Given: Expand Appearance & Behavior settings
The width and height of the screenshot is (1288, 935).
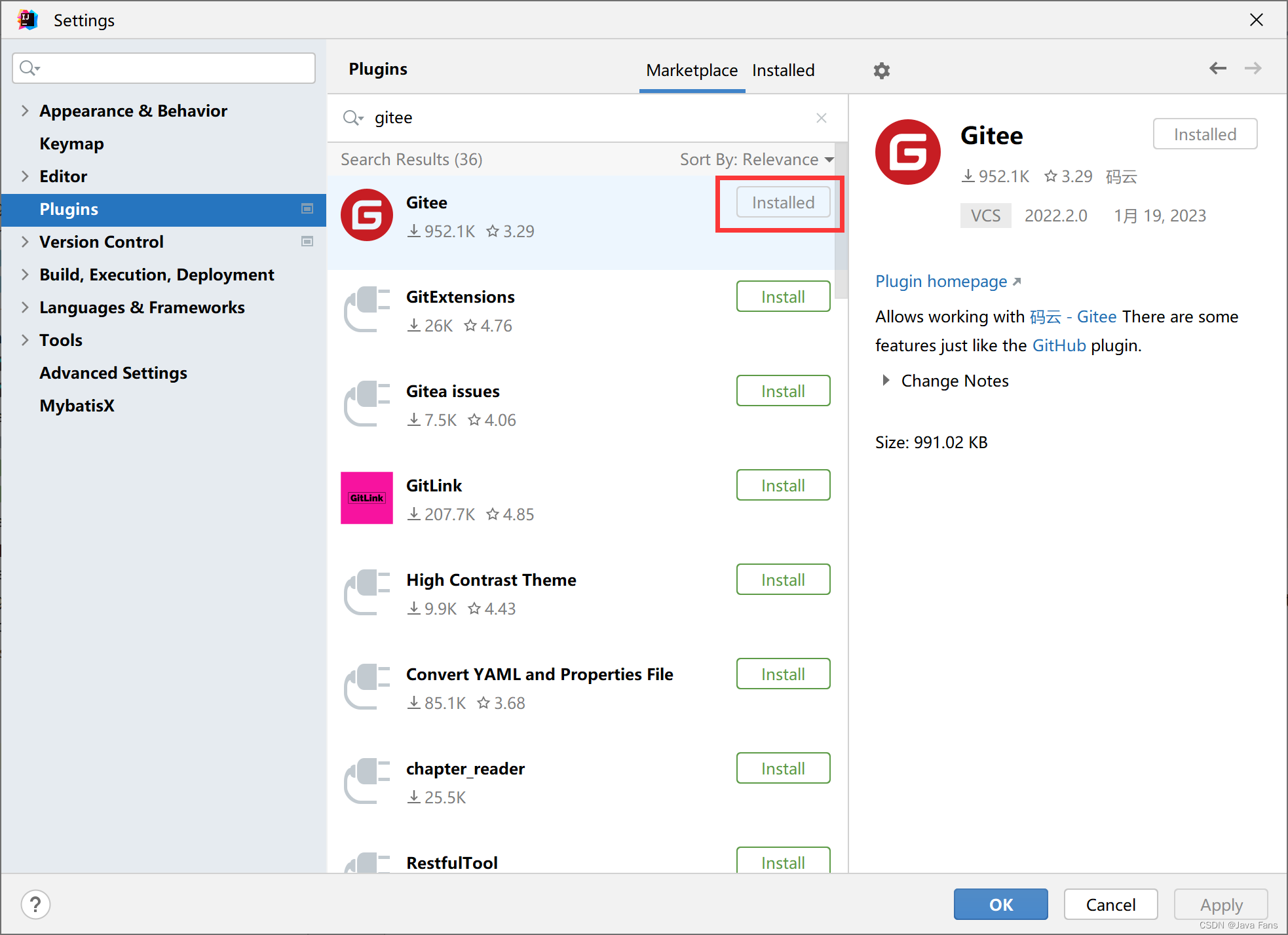Looking at the screenshot, I should [25, 111].
